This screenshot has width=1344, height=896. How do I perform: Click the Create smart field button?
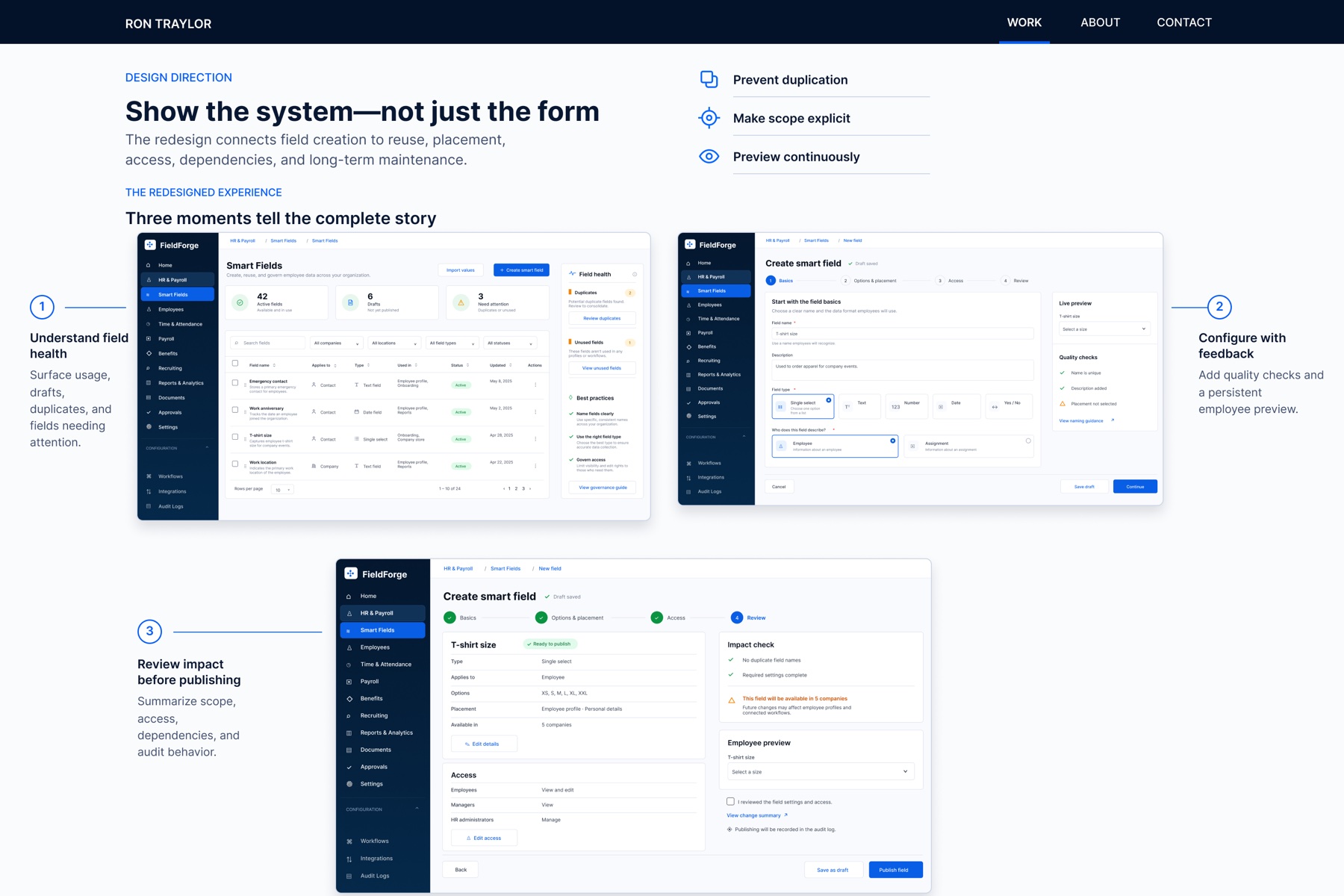click(521, 270)
